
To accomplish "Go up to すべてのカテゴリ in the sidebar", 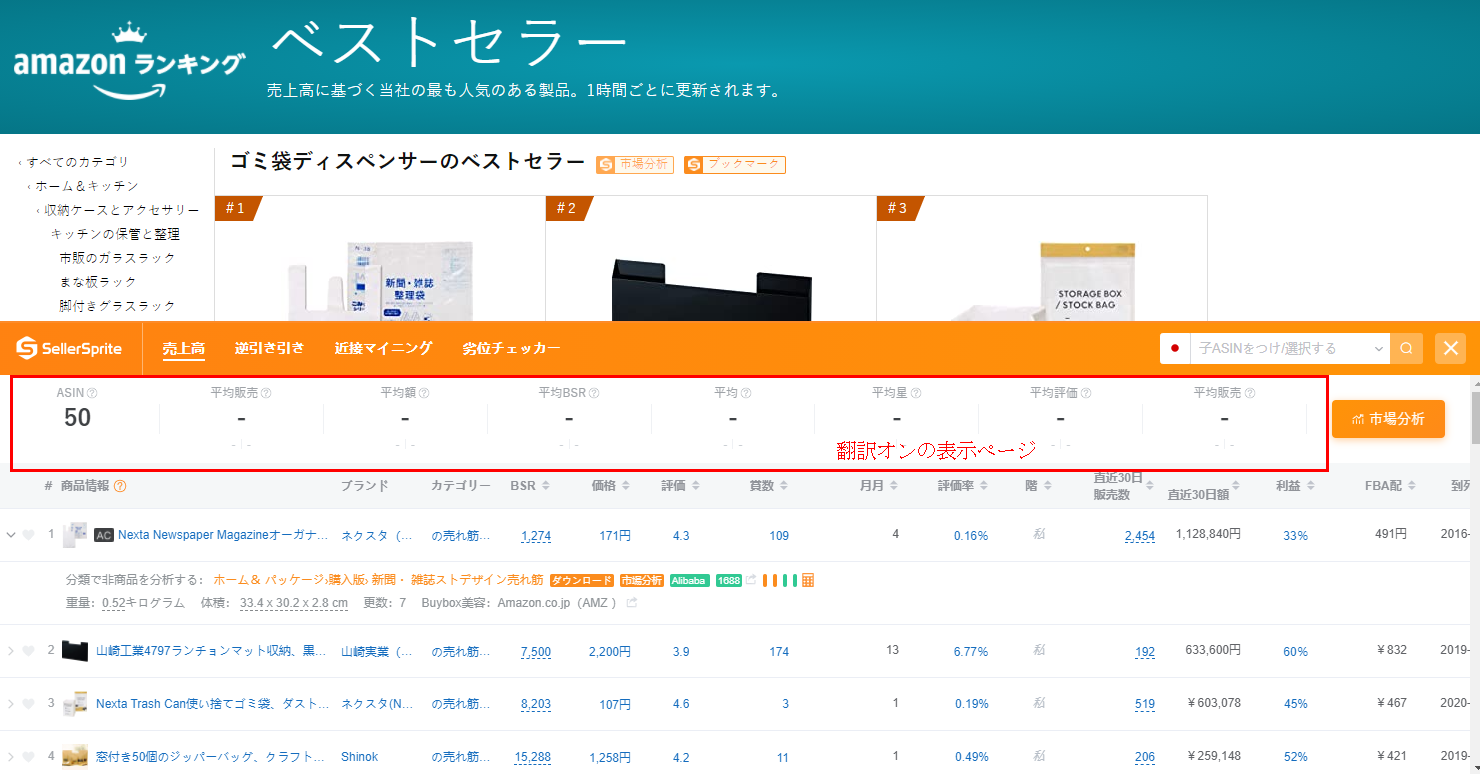I will click(78, 162).
